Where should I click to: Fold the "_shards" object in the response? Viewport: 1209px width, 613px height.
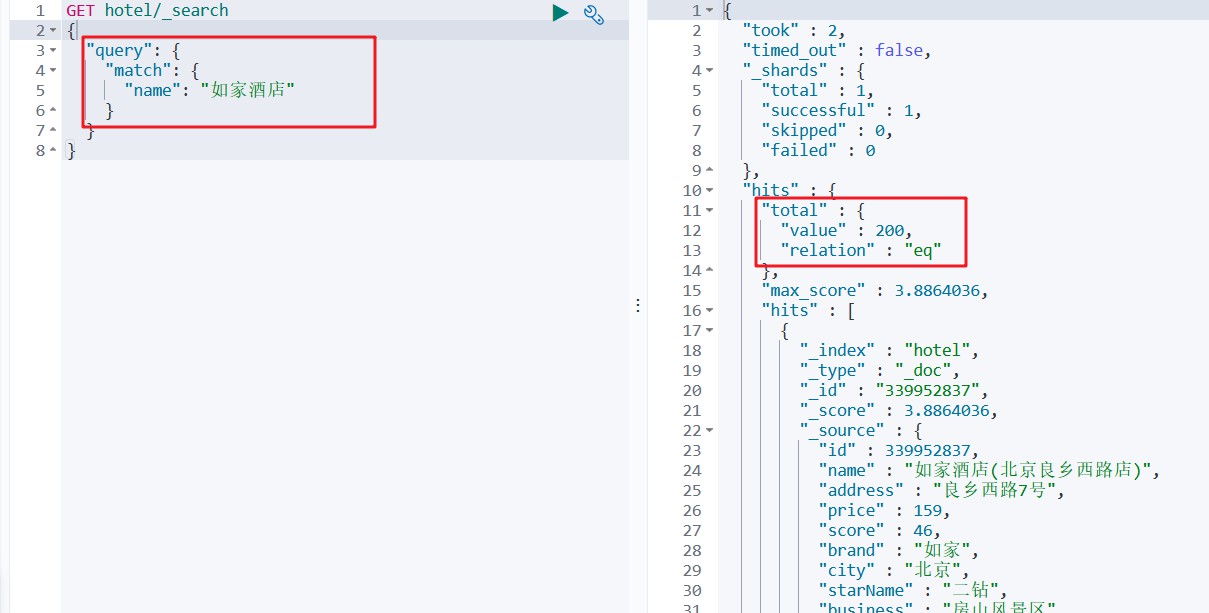(709, 70)
